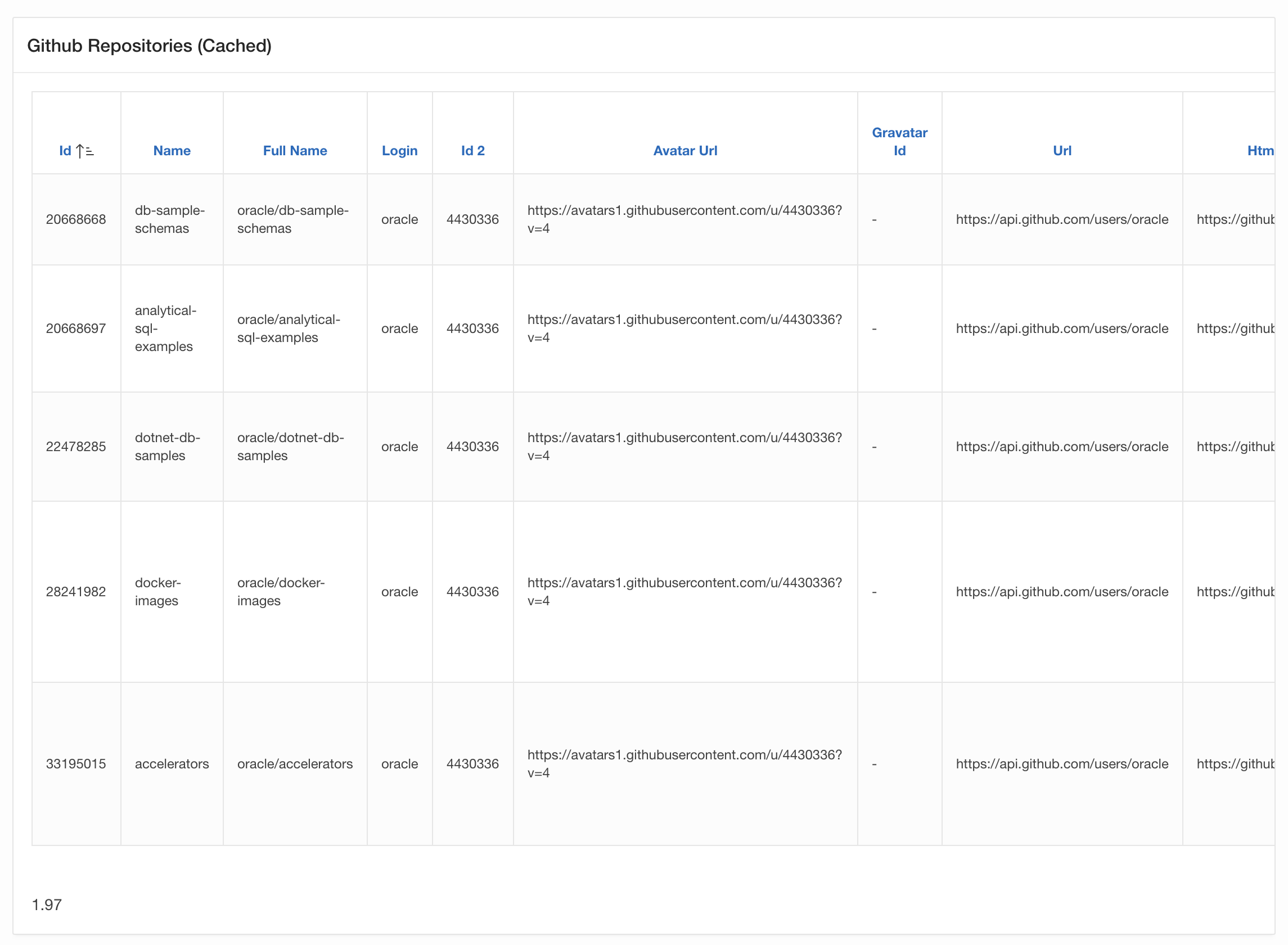
Task: Click the ascending sort icon beside Id
Action: [x=84, y=151]
